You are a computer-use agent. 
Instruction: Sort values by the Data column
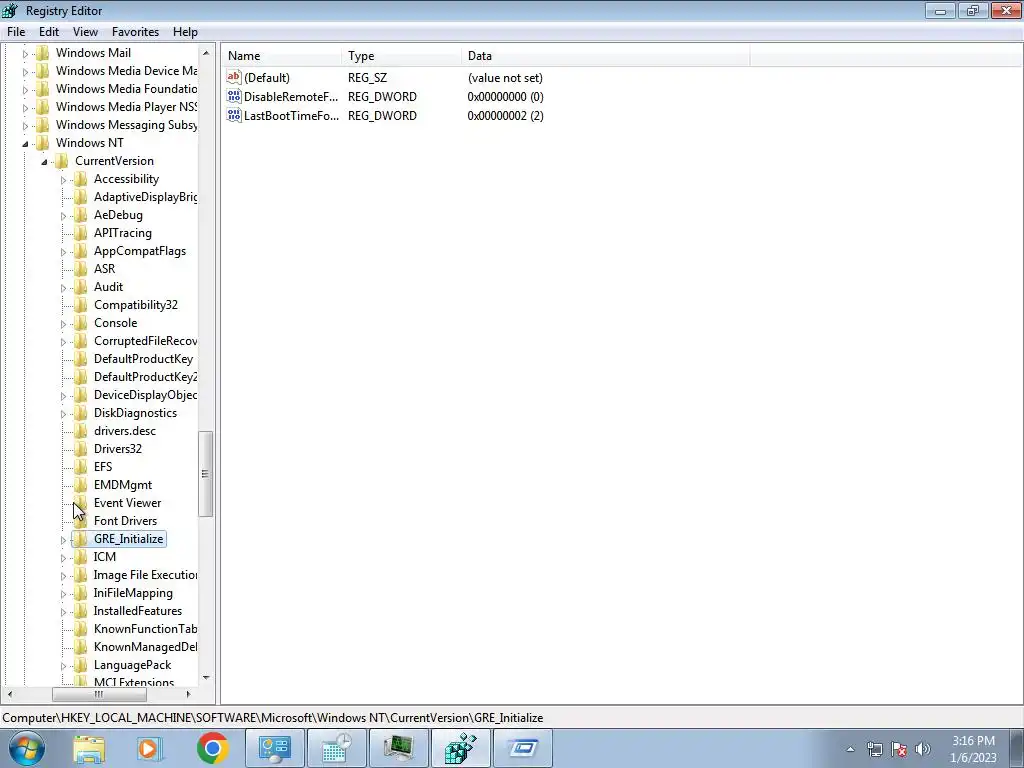click(605, 56)
